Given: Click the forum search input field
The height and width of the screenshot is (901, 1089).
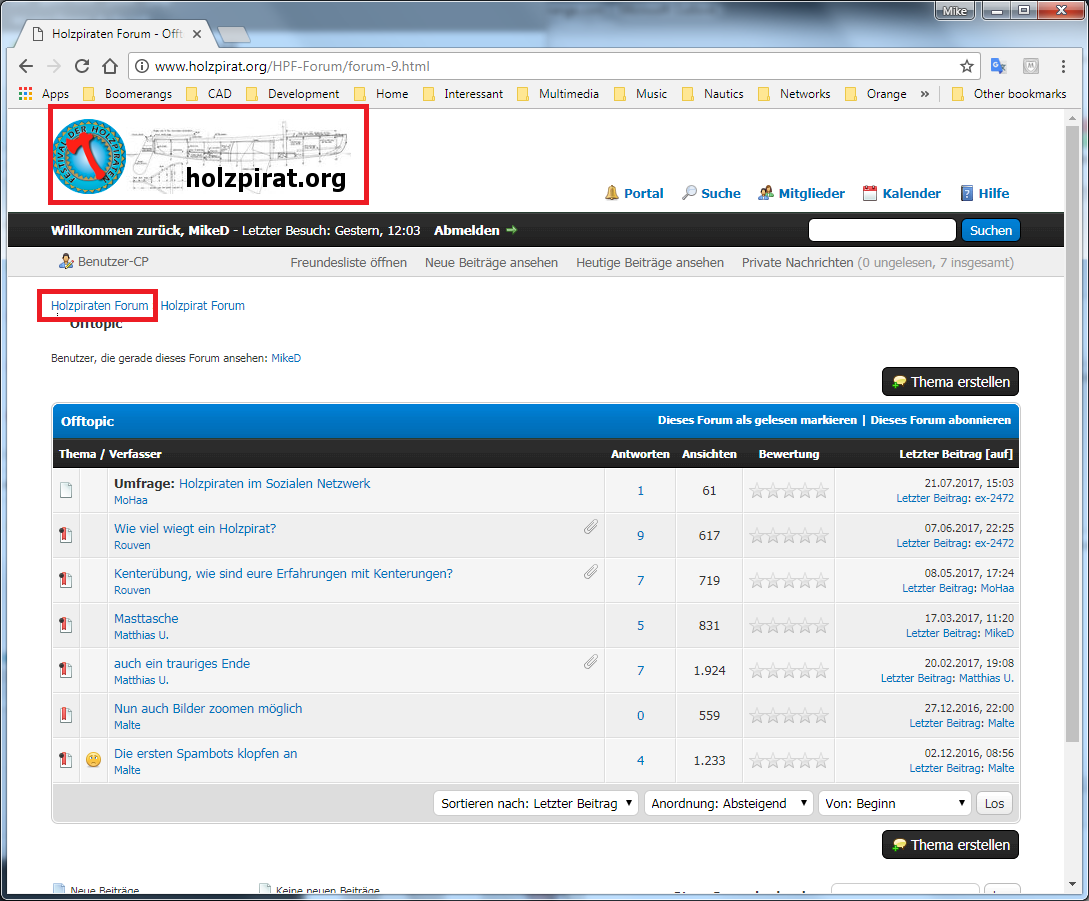Looking at the screenshot, I should (882, 230).
